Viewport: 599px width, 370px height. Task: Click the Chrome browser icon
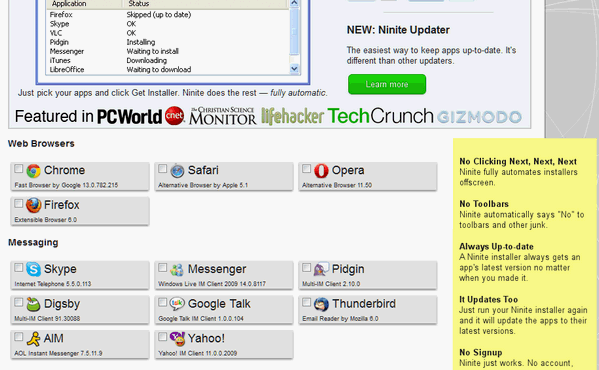33,171
